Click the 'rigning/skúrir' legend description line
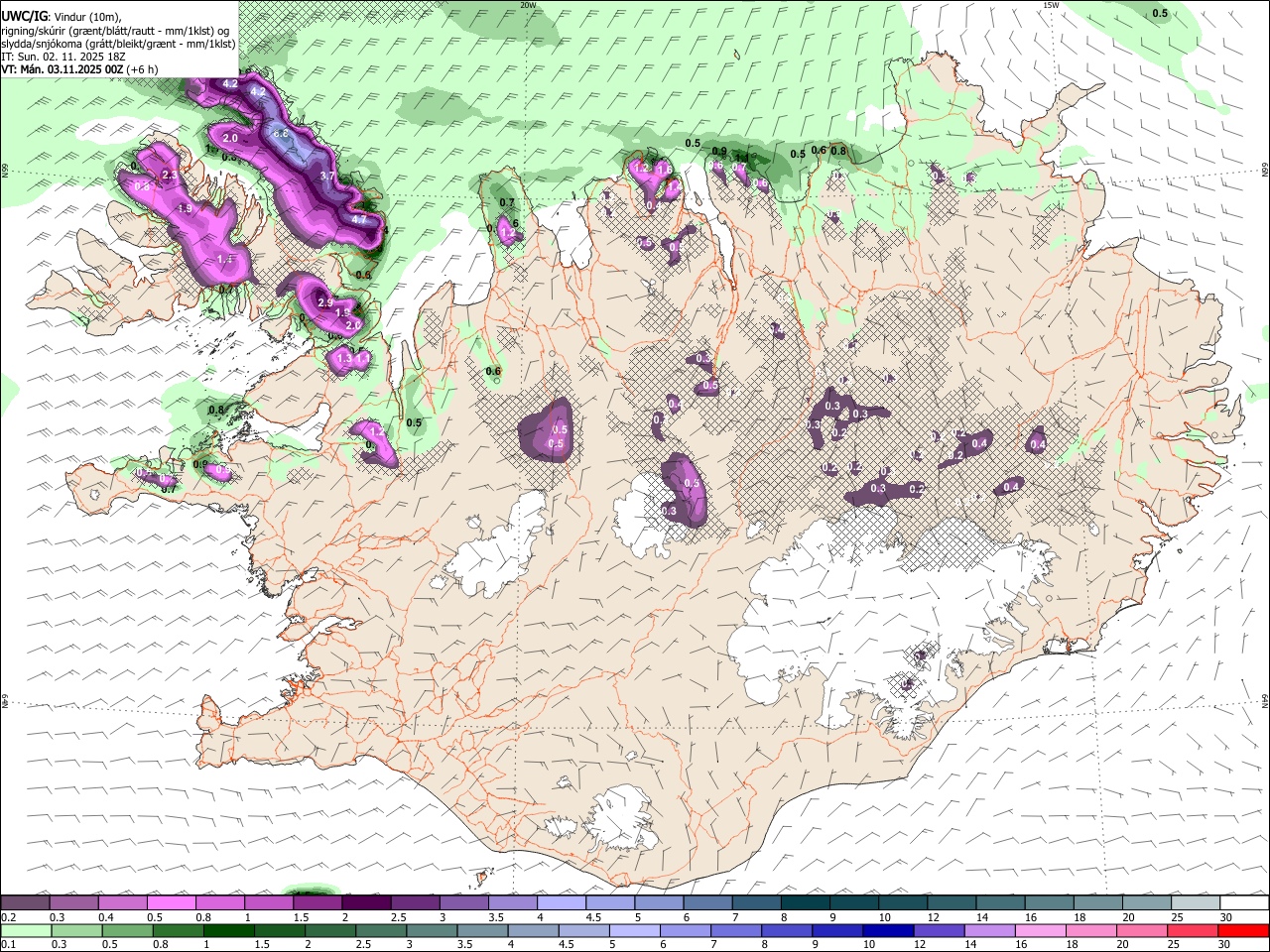The height and width of the screenshot is (952, 1270). point(115,31)
